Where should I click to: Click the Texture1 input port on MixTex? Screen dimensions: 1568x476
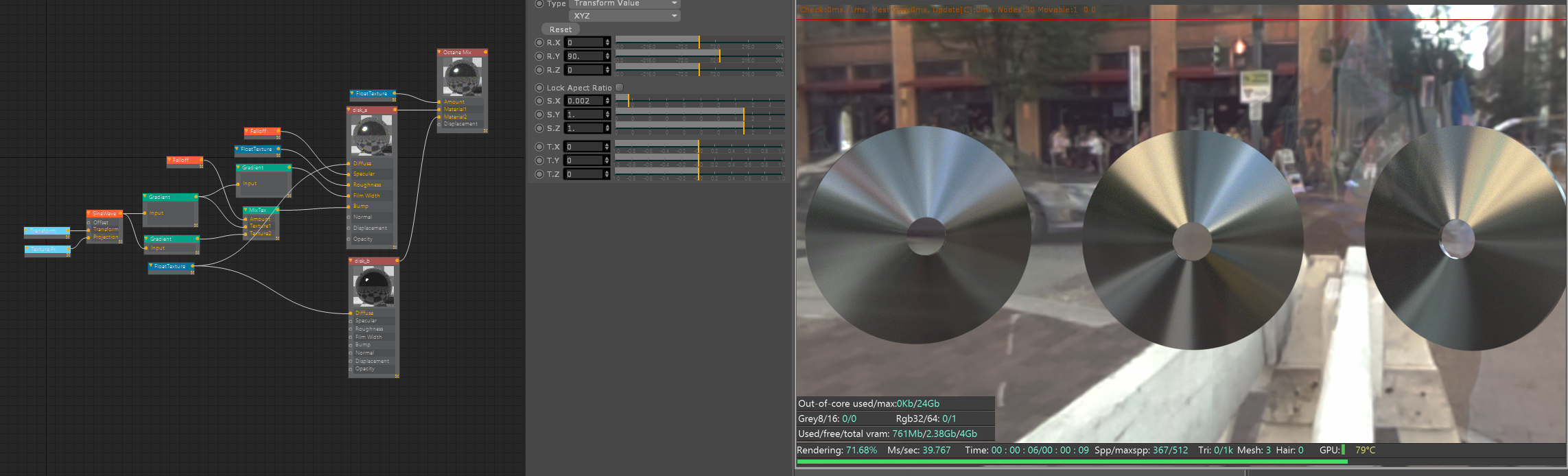point(245,226)
